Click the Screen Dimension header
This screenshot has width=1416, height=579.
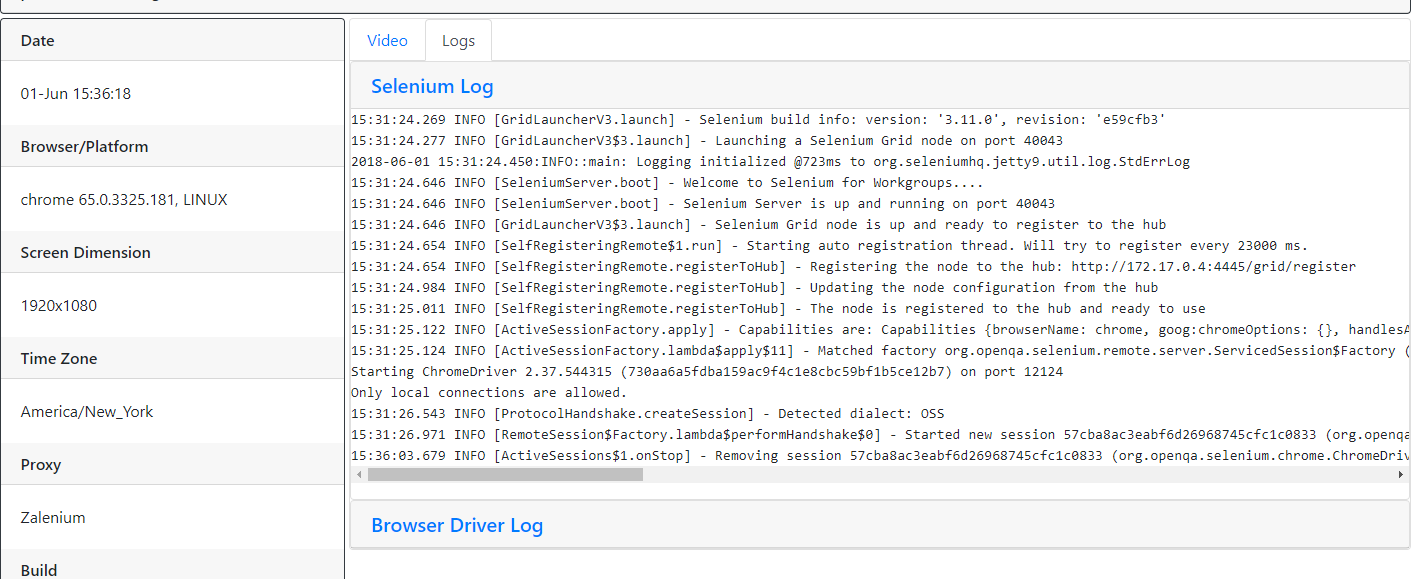(85, 252)
